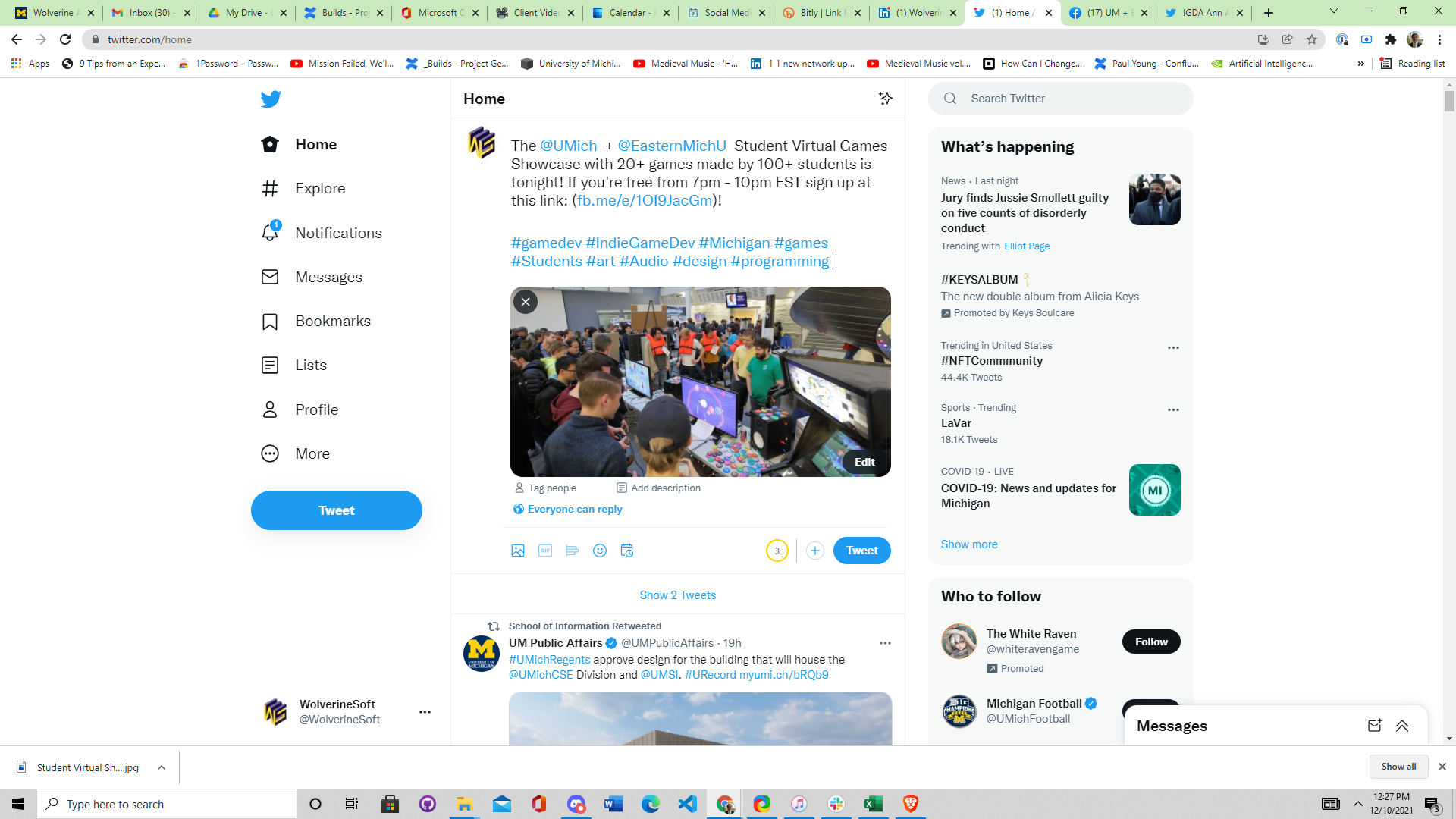Add another tweet with plus icon
1456x819 pixels.
coord(815,551)
